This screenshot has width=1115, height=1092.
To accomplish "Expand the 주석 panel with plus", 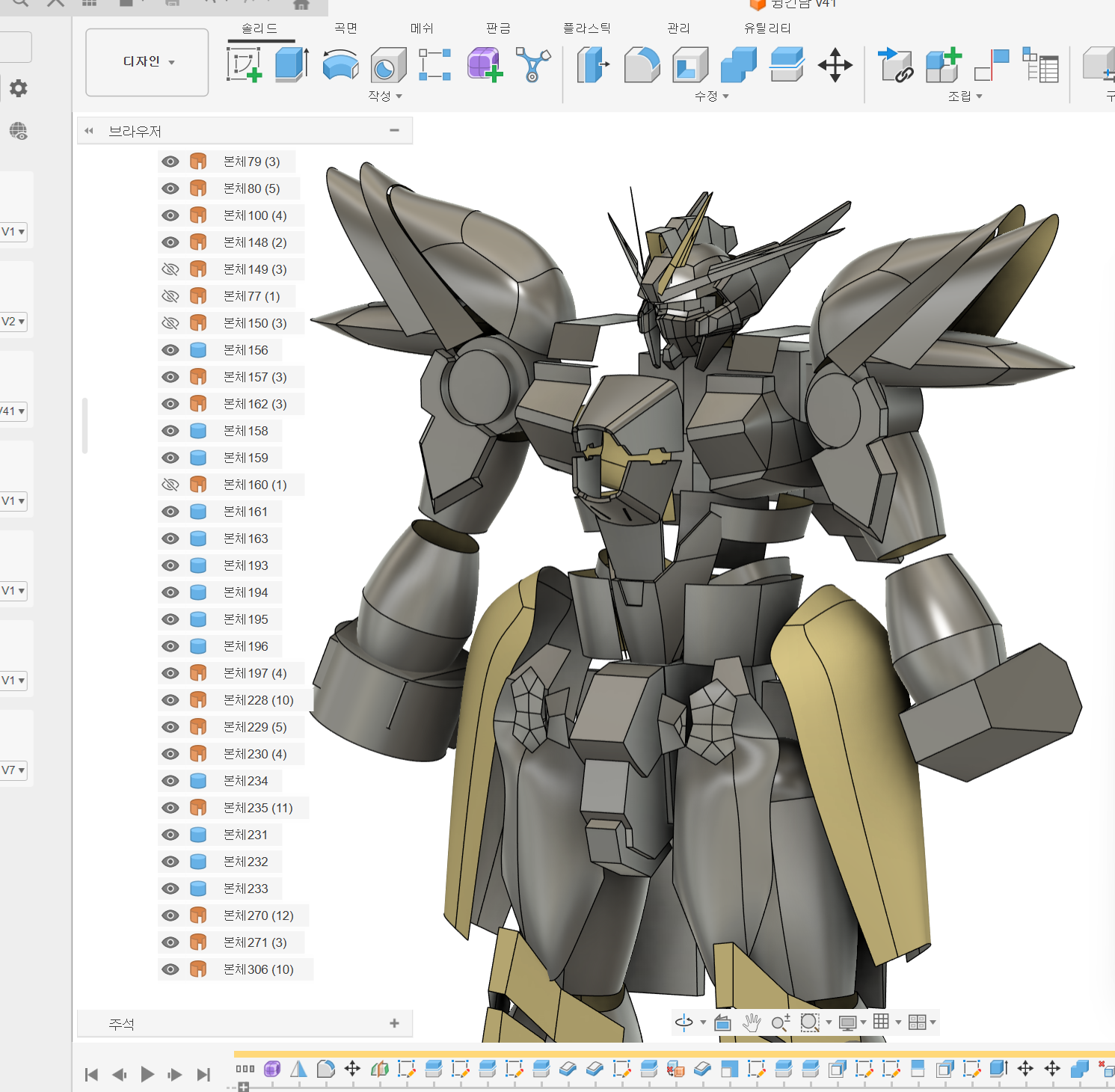I will coord(394,1023).
